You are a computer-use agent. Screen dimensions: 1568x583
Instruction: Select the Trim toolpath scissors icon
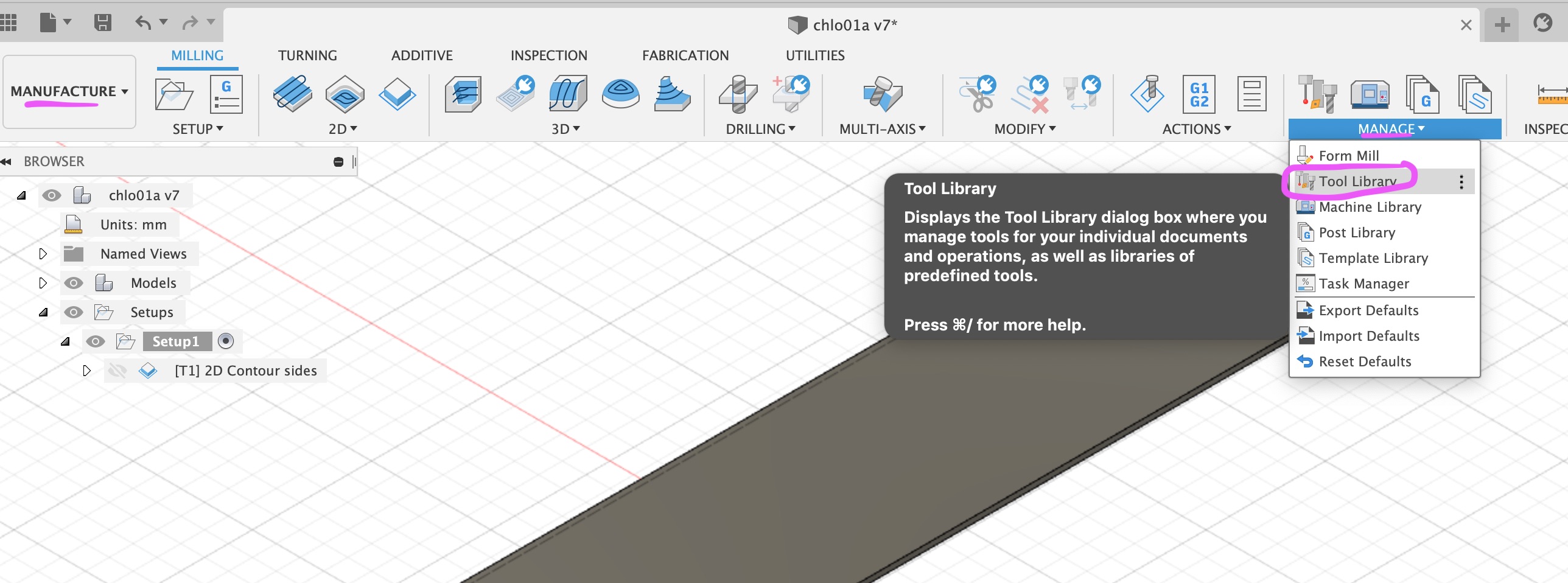tap(977, 94)
